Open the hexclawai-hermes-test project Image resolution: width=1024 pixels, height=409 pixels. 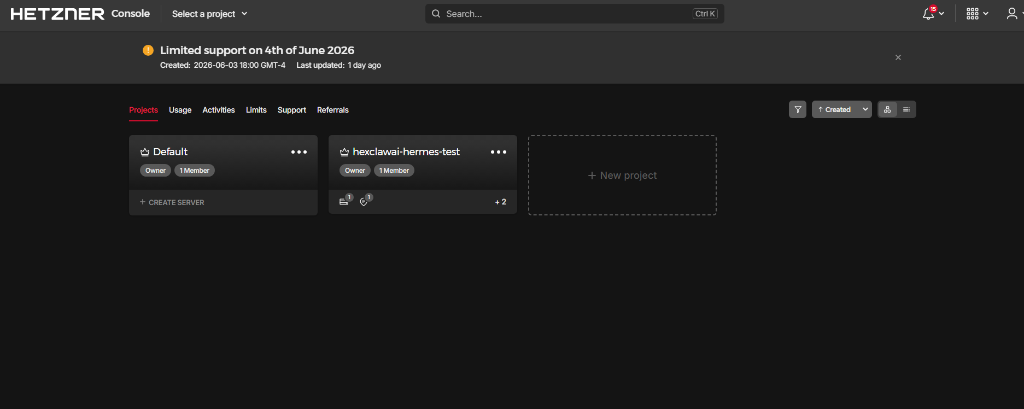406,152
